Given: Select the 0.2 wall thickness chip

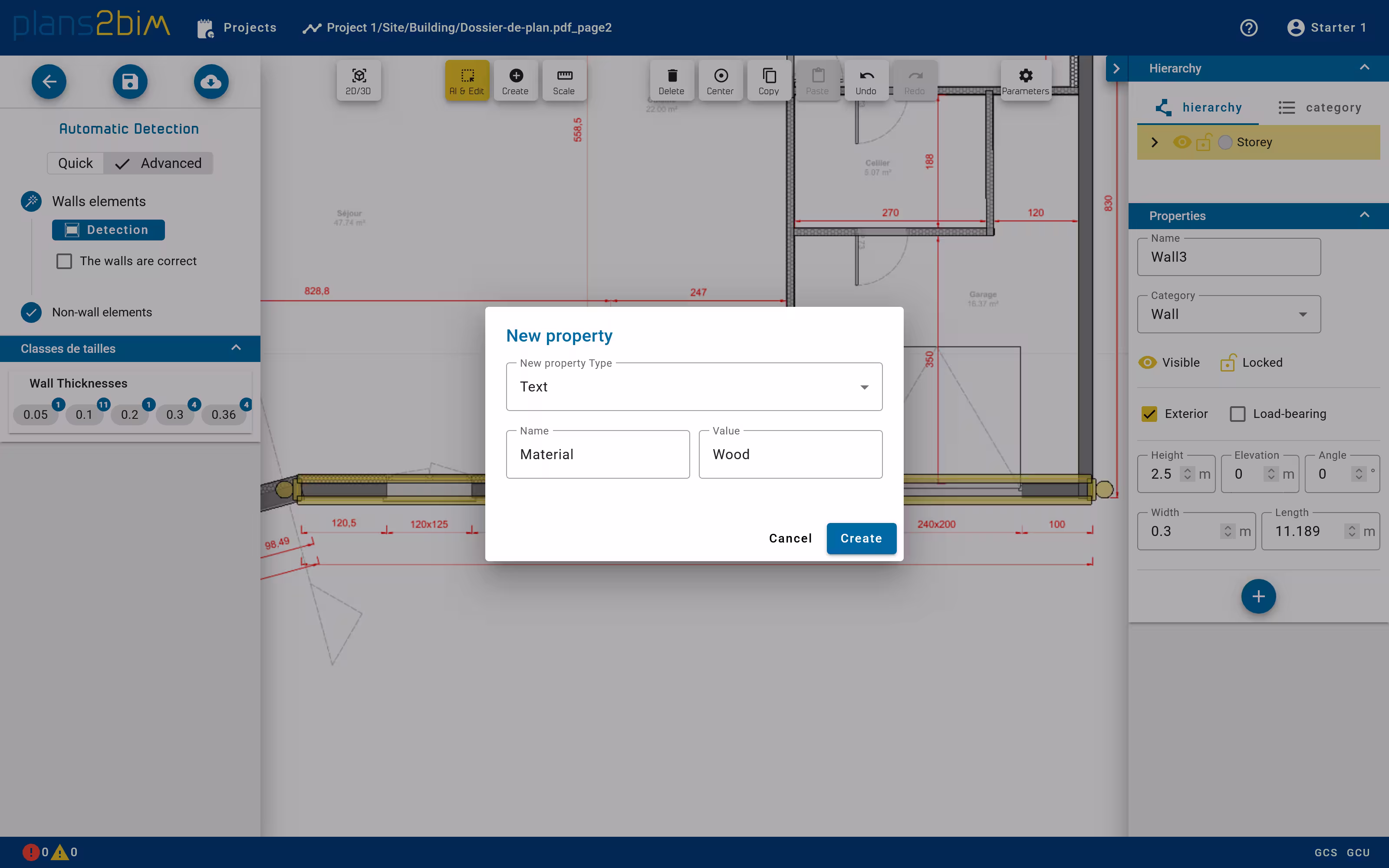Looking at the screenshot, I should [x=128, y=414].
